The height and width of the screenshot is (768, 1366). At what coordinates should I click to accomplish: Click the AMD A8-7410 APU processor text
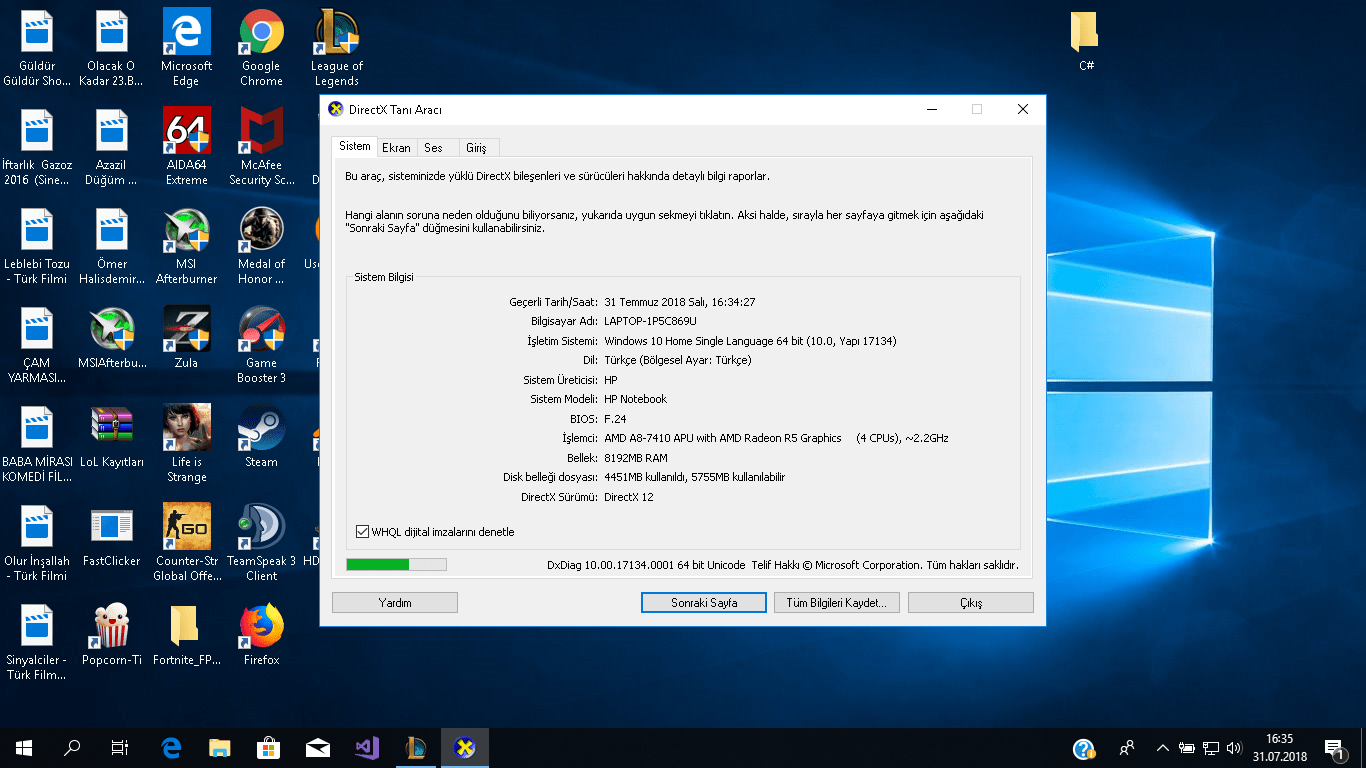tap(776, 438)
